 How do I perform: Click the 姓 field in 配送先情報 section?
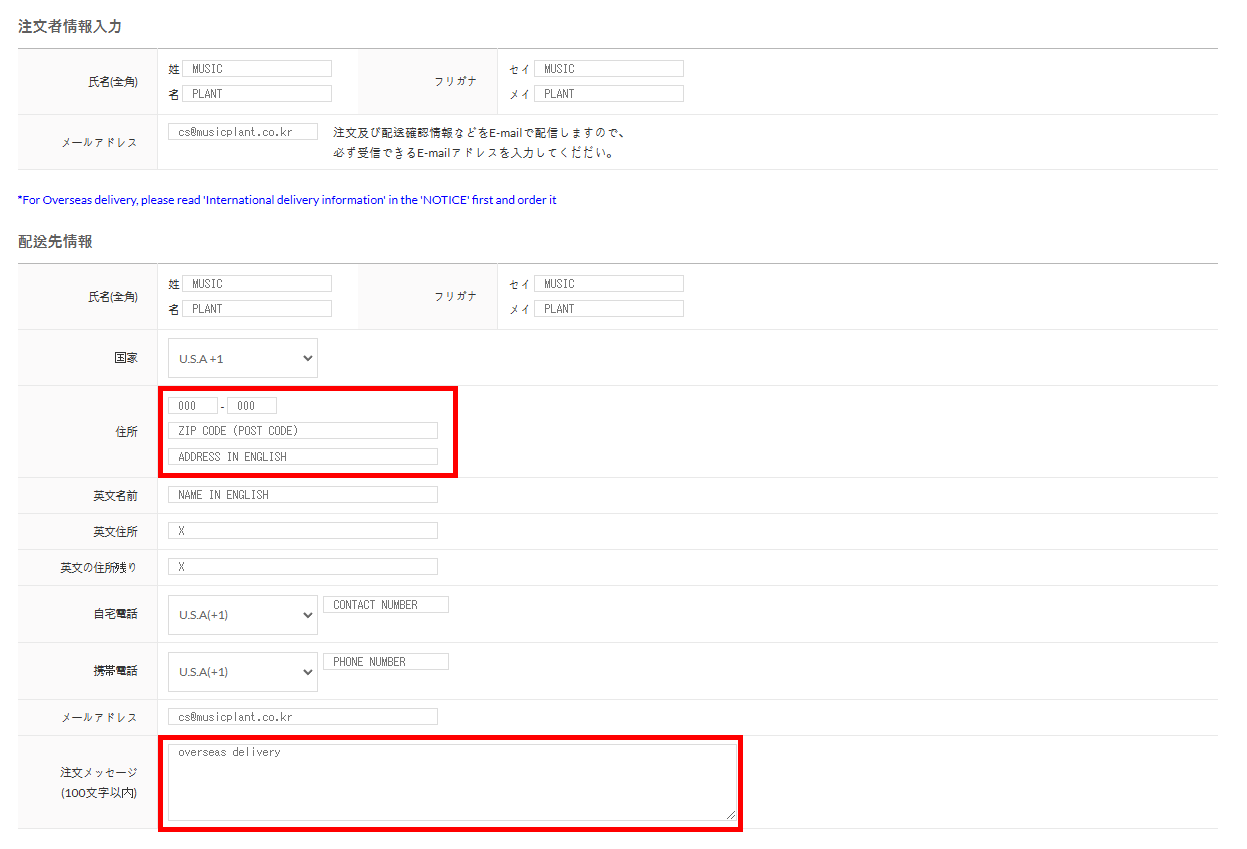(x=257, y=284)
